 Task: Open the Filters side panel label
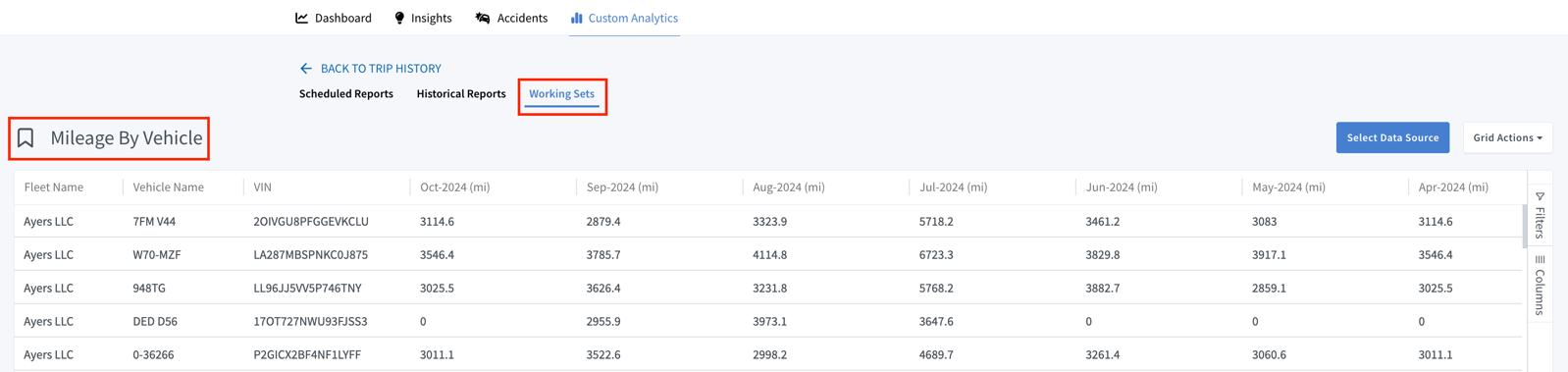(x=1540, y=223)
